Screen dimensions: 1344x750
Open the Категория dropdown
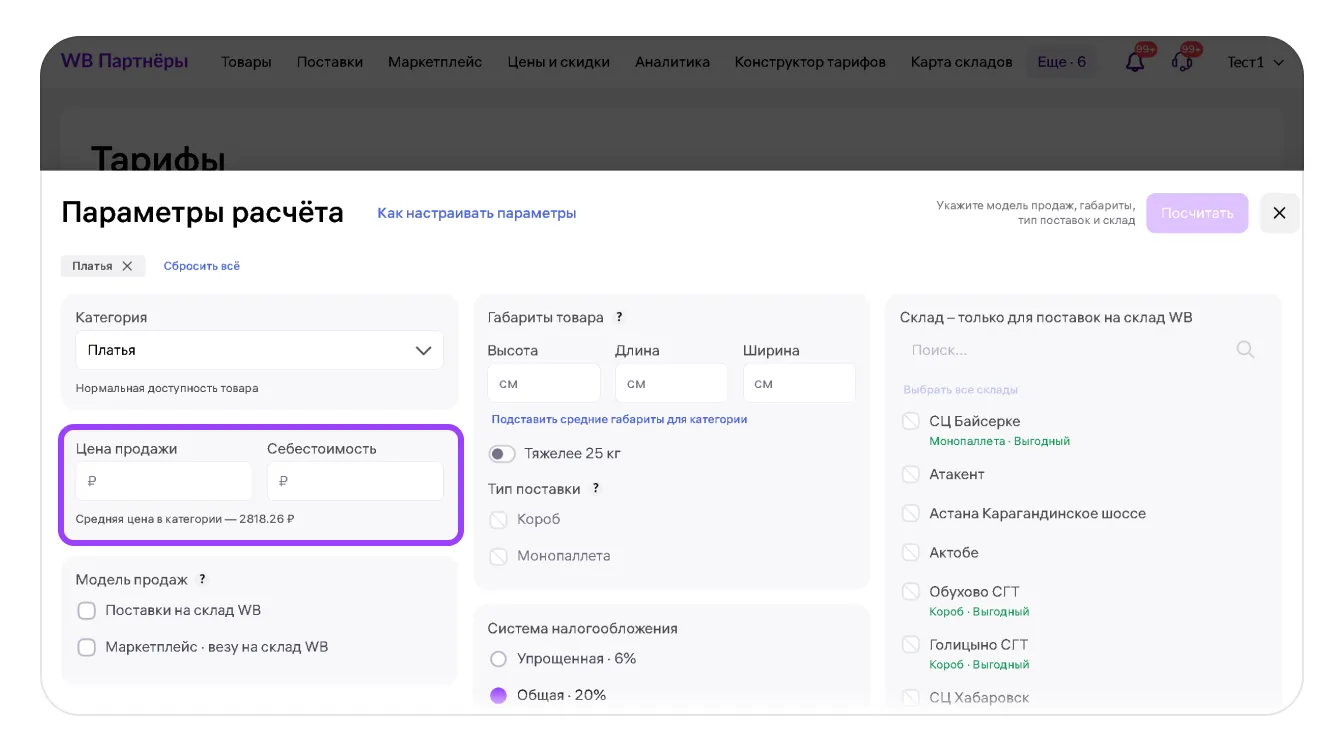(x=260, y=350)
